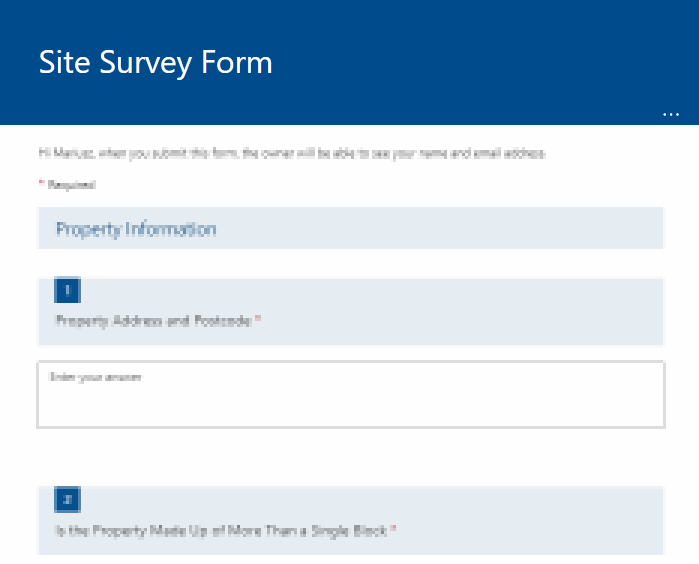Click the red asterisk beside Property Address question
Viewport: 699px width, 564px height.
coord(258,319)
